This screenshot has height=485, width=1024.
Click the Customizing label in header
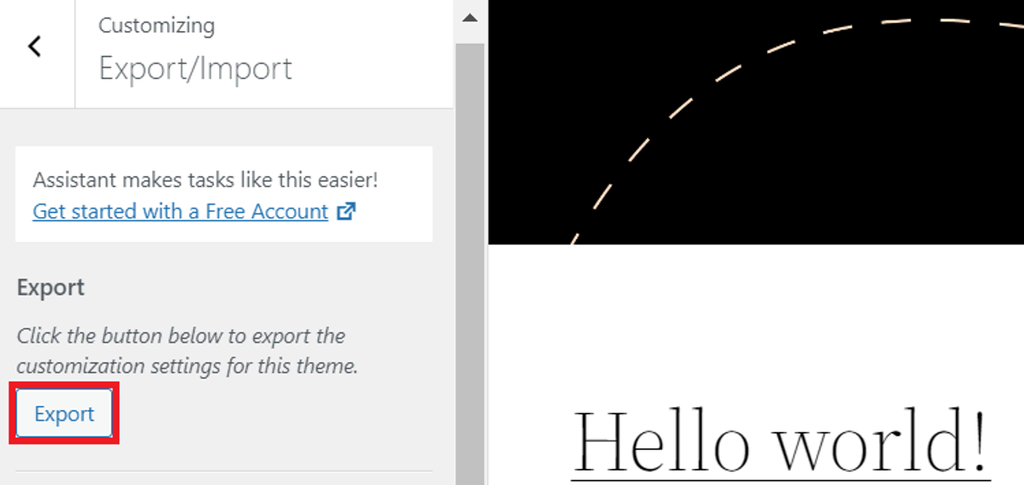point(156,25)
